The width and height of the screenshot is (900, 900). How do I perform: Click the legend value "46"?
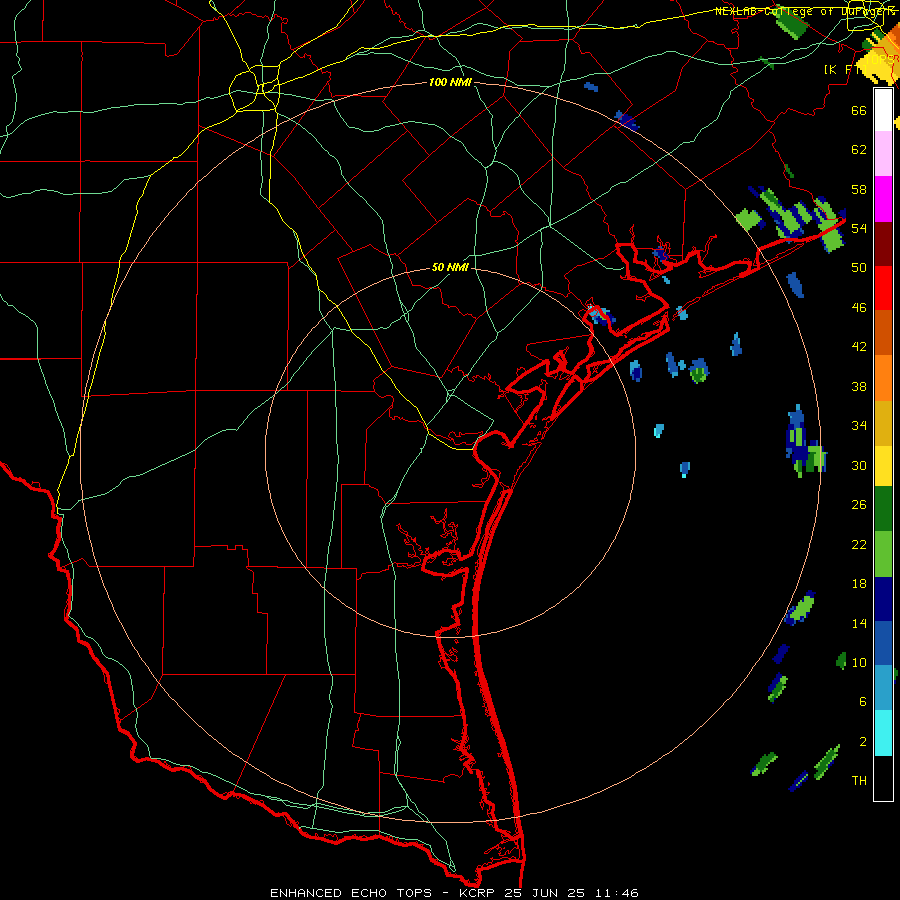pyautogui.click(x=859, y=308)
